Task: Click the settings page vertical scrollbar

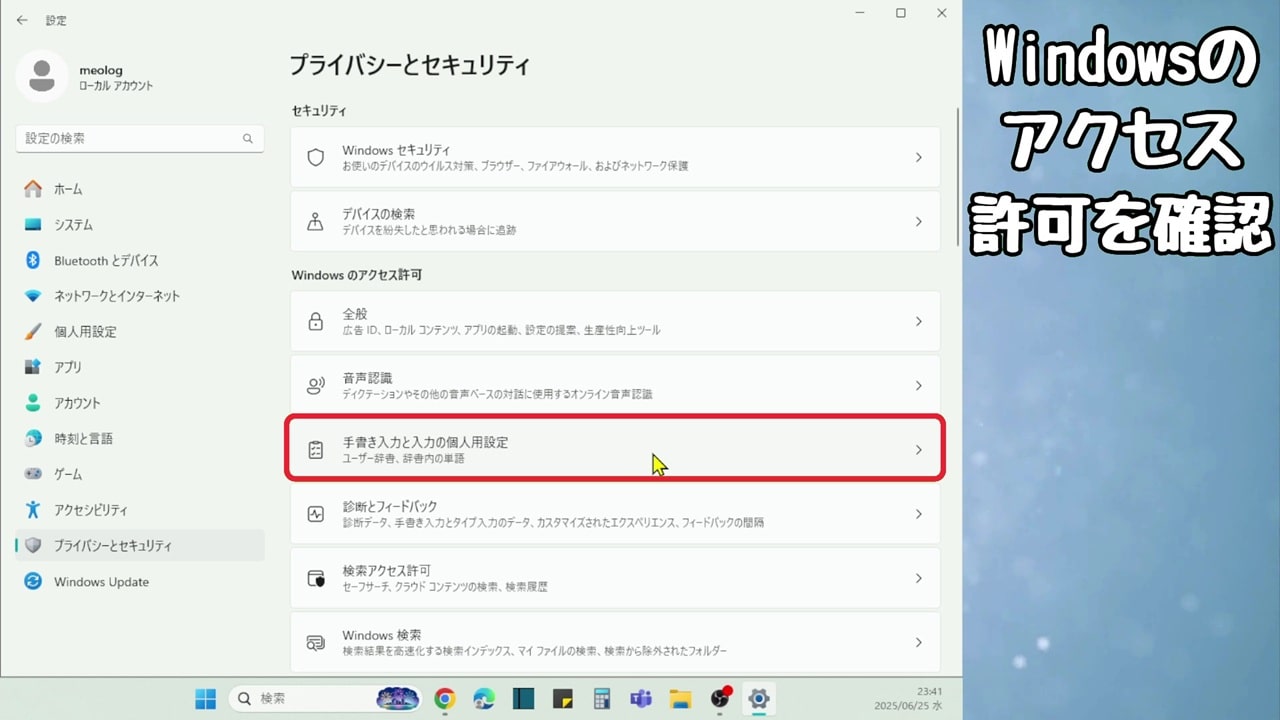Action: [958, 178]
